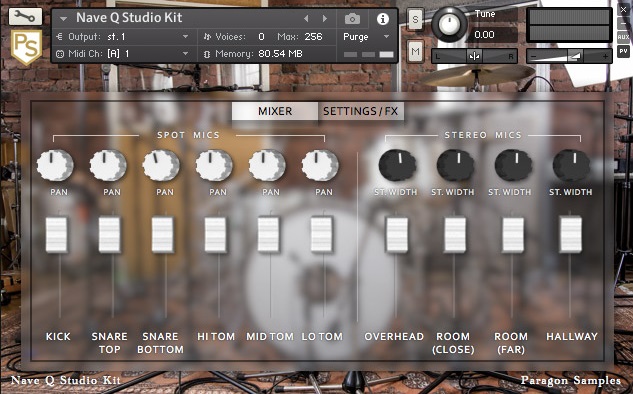Open instrument info with the i icon
The width and height of the screenshot is (633, 394).
point(383,19)
